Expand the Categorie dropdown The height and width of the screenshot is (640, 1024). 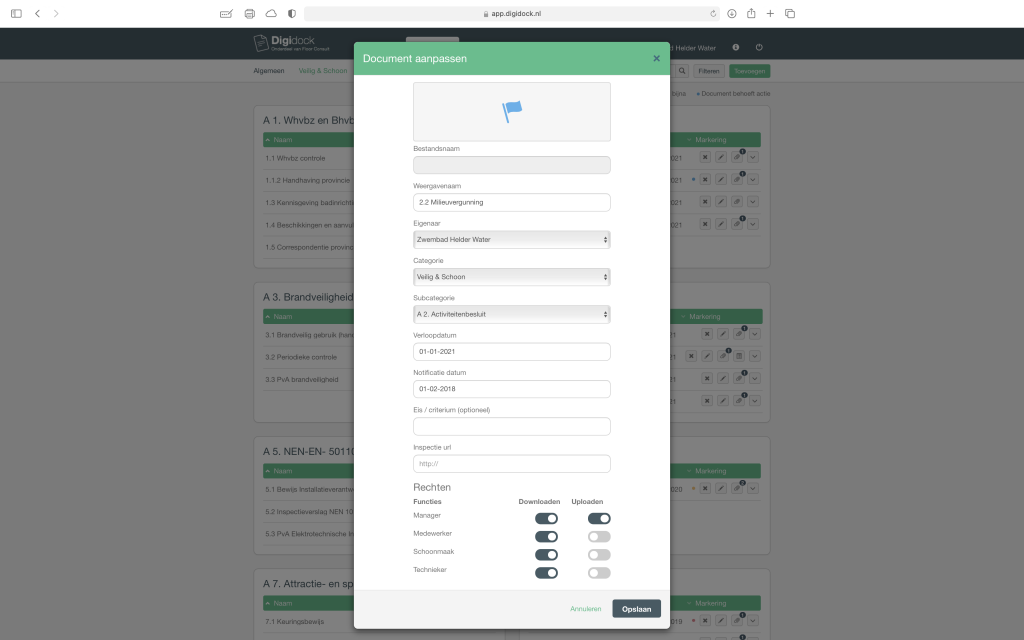[x=511, y=277]
